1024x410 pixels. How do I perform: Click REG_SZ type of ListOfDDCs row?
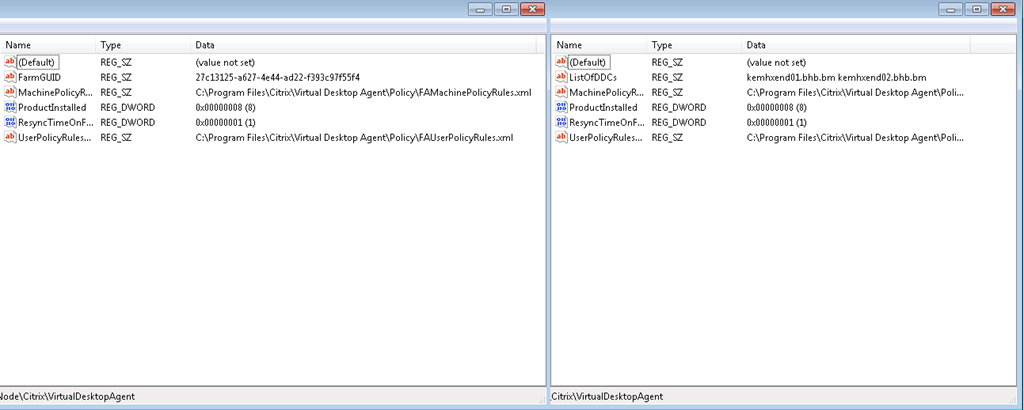[667, 77]
